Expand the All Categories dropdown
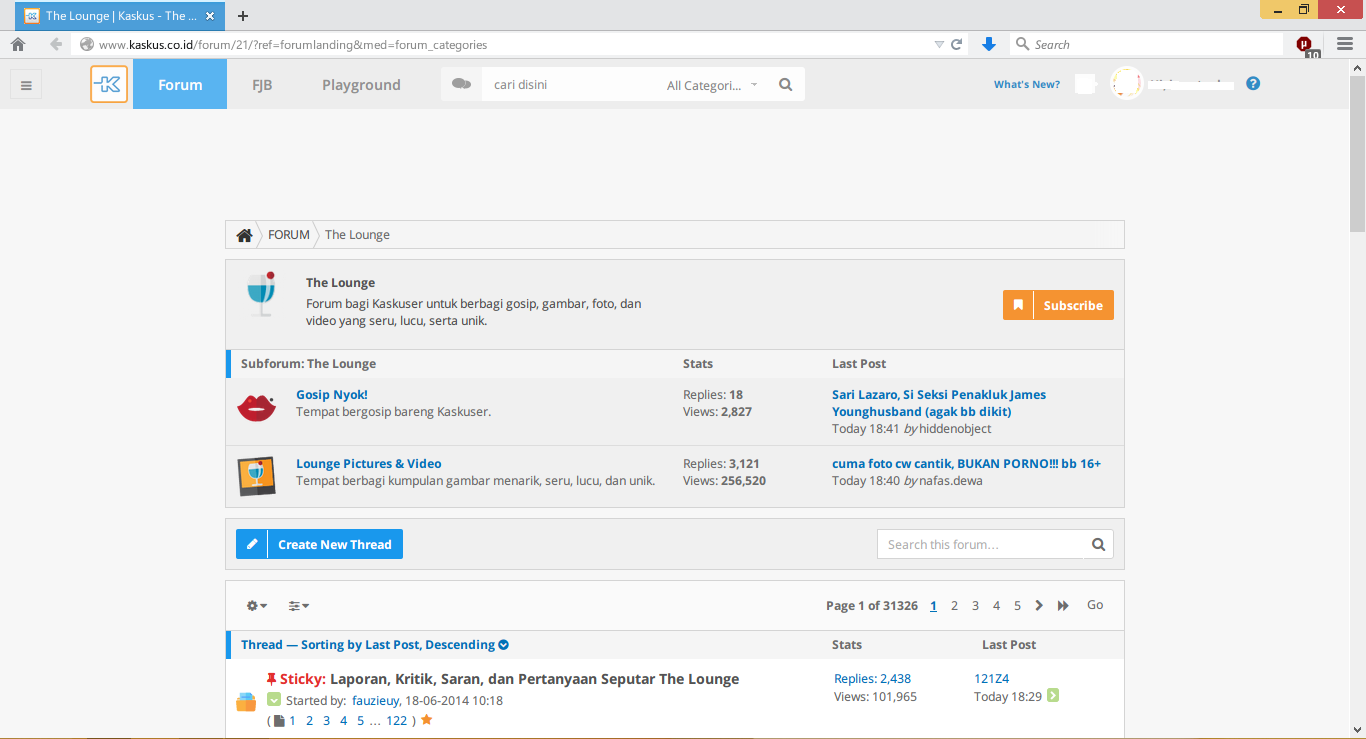Screen dimensions: 1366x739 [712, 85]
